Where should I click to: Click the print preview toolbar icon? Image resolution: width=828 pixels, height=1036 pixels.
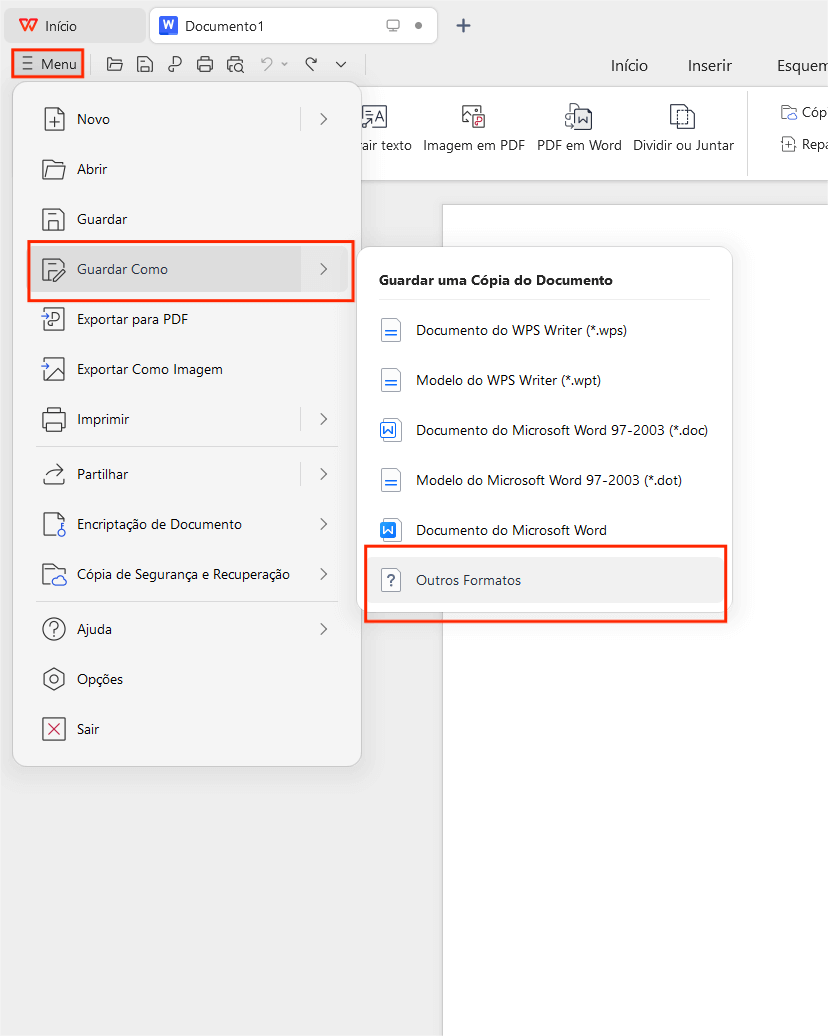tap(235, 64)
